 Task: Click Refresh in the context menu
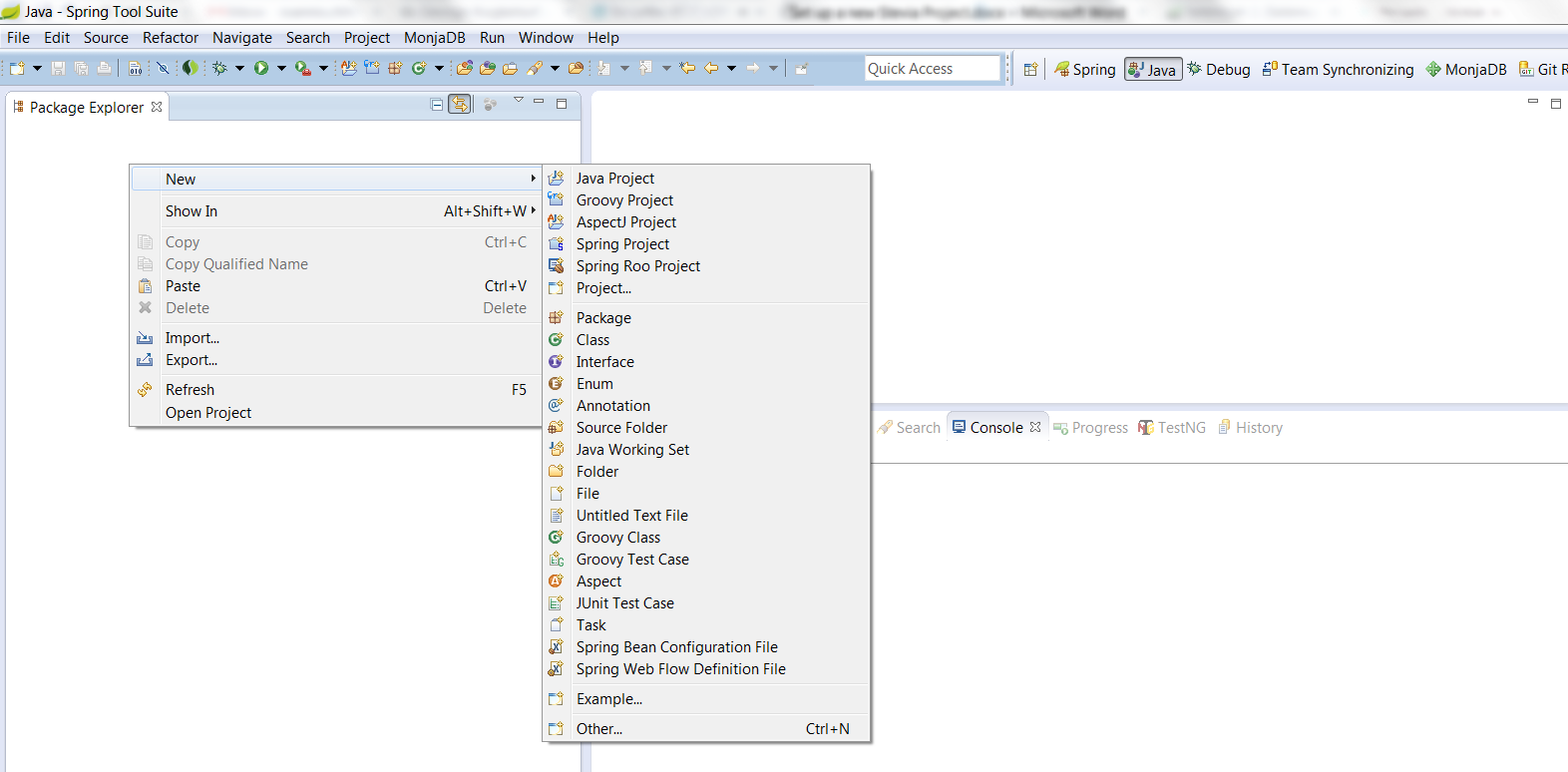pyautogui.click(x=335, y=389)
